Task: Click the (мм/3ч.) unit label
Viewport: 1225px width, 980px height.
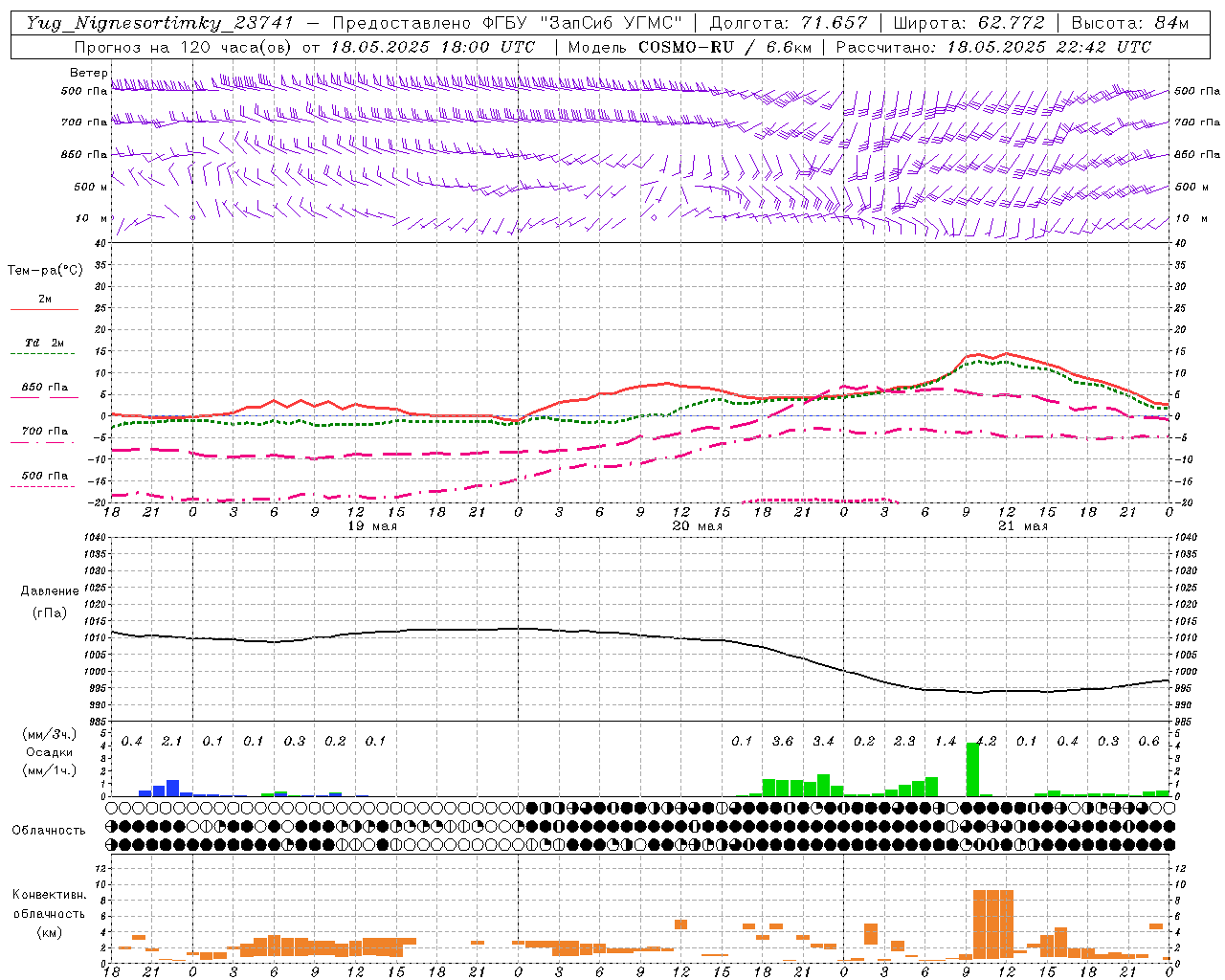Action: 50,734
